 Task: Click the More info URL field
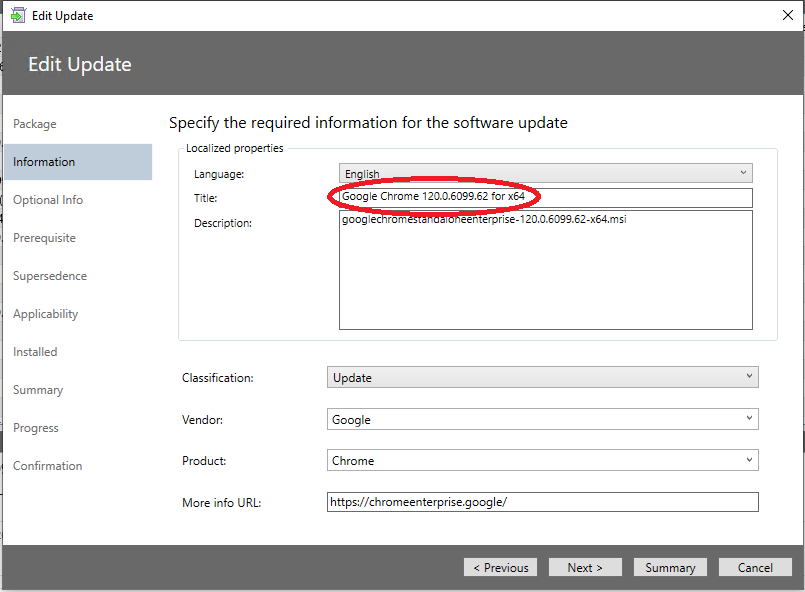point(543,502)
